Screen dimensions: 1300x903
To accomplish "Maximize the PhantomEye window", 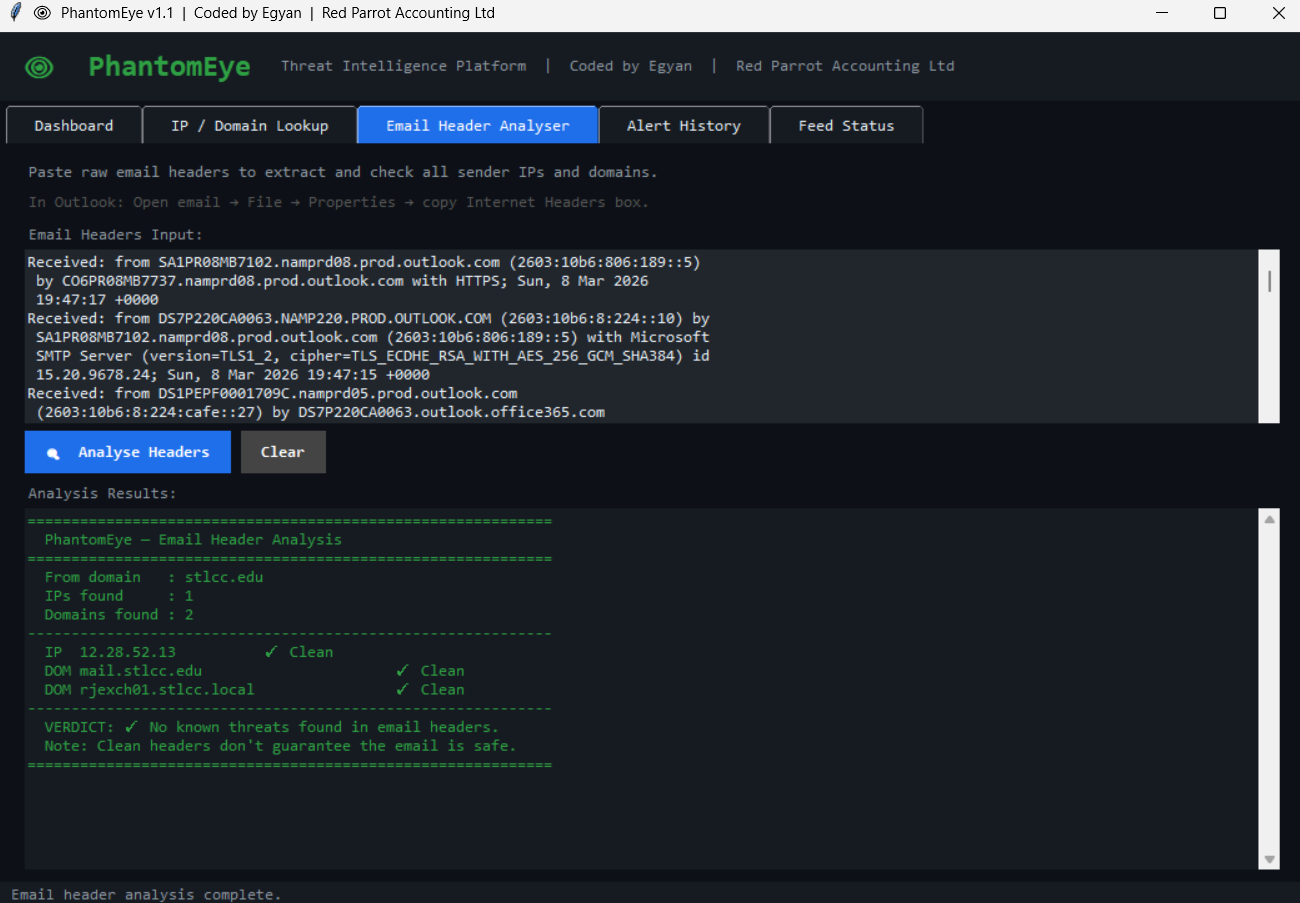I will [x=1220, y=13].
